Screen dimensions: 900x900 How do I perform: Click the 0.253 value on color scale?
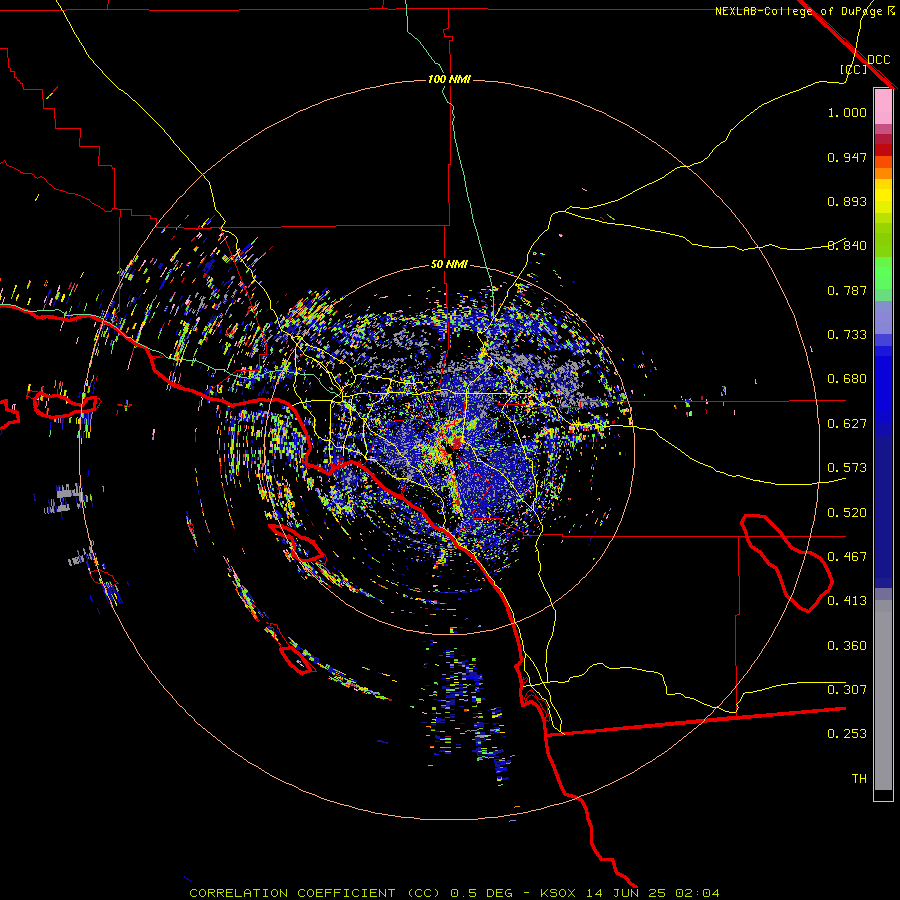[847, 734]
